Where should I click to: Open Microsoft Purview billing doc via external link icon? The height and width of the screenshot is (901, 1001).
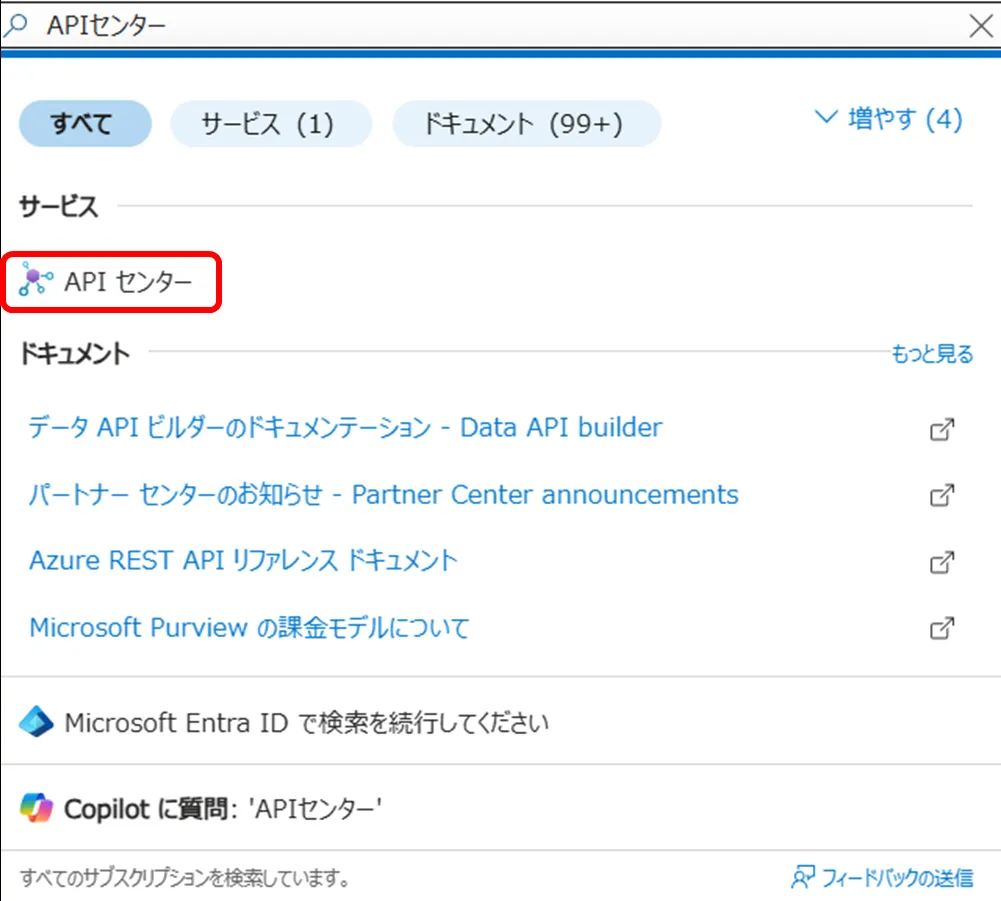(x=941, y=628)
